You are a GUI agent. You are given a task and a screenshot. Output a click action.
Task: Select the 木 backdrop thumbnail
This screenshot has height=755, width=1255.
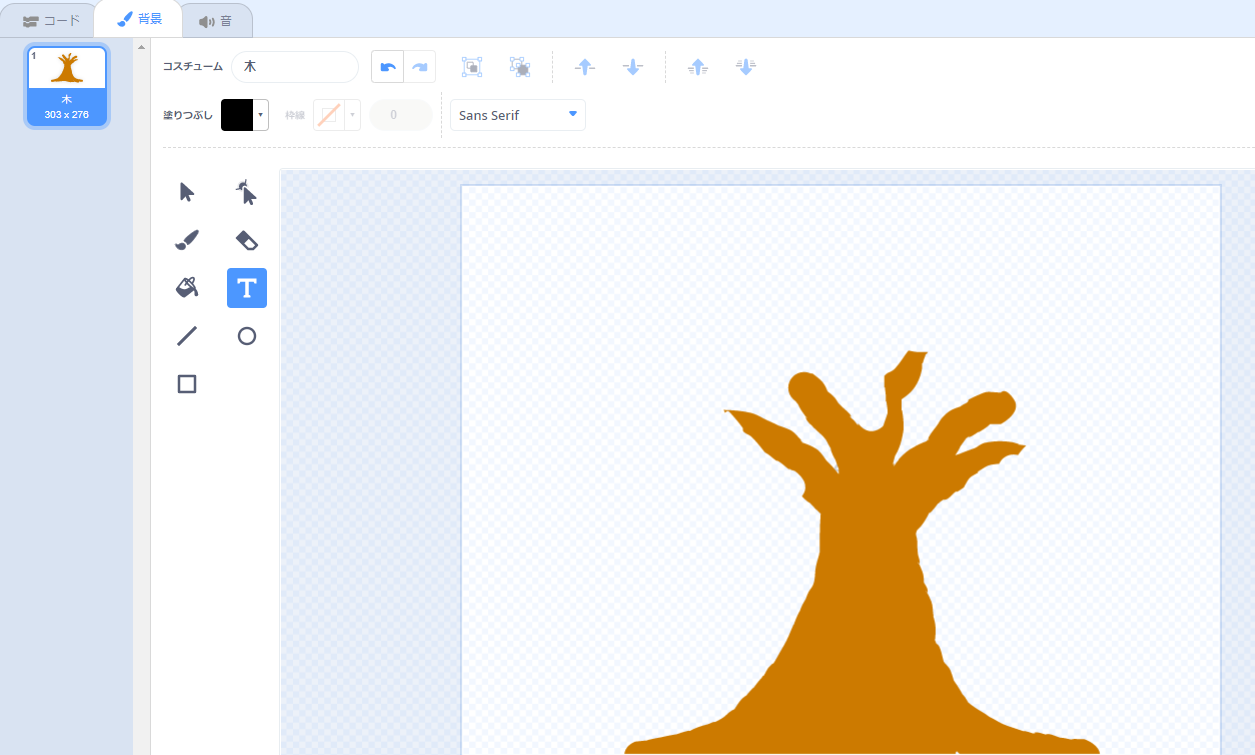point(67,86)
